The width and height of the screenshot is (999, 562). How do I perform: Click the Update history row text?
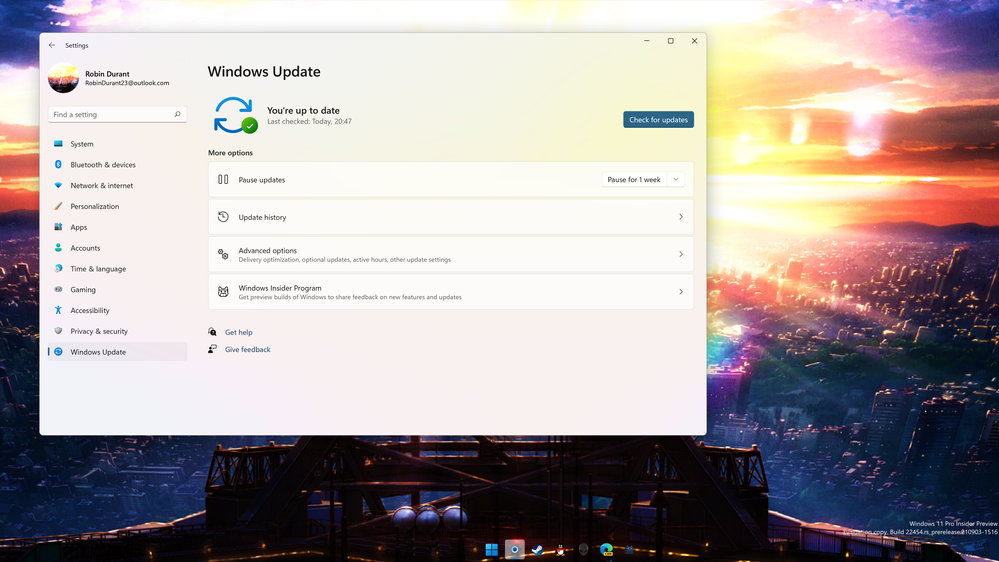[x=262, y=217]
